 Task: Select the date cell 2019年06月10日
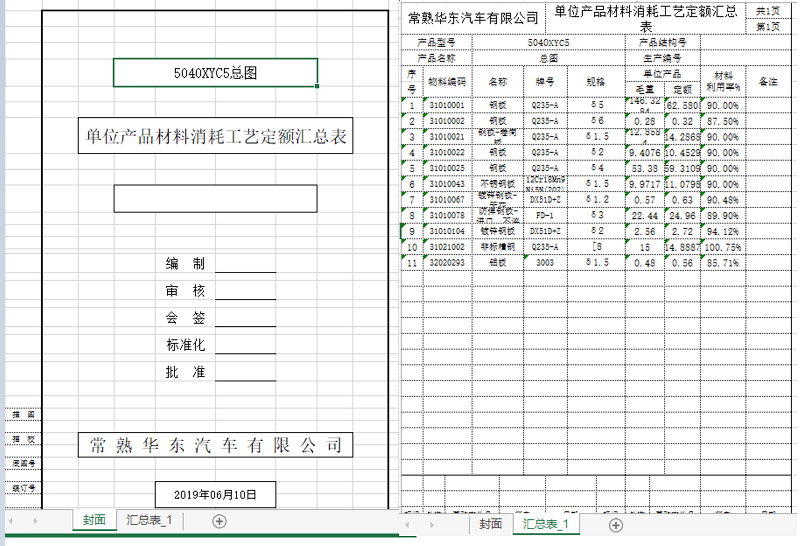tap(215, 494)
